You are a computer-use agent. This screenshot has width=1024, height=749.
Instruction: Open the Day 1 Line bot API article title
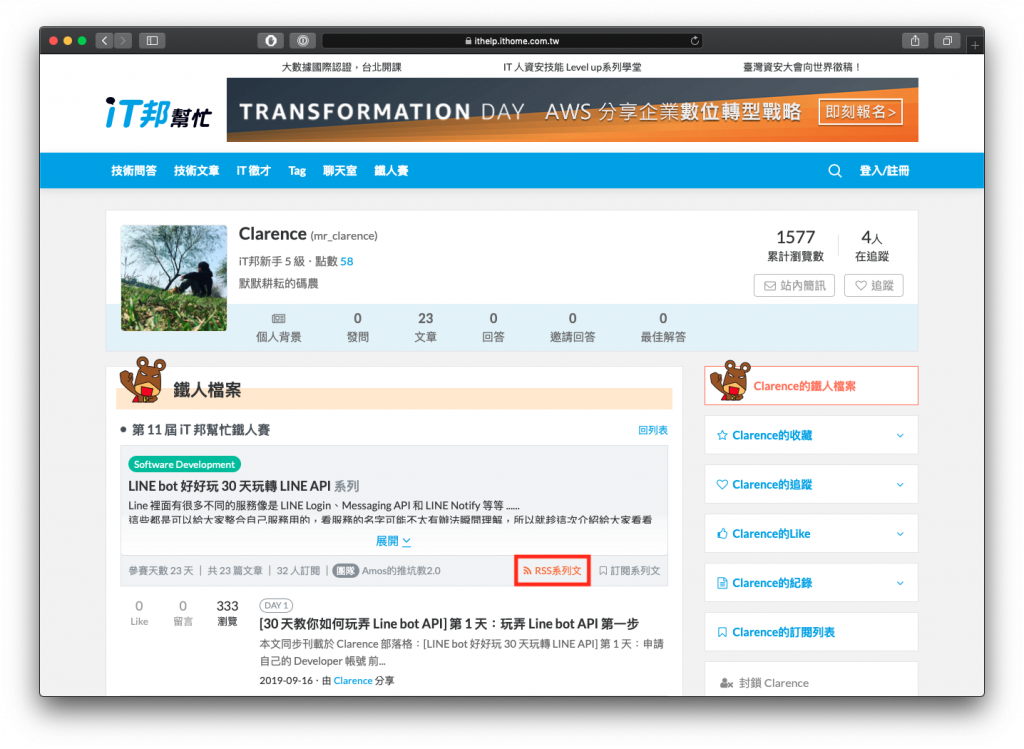click(449, 624)
